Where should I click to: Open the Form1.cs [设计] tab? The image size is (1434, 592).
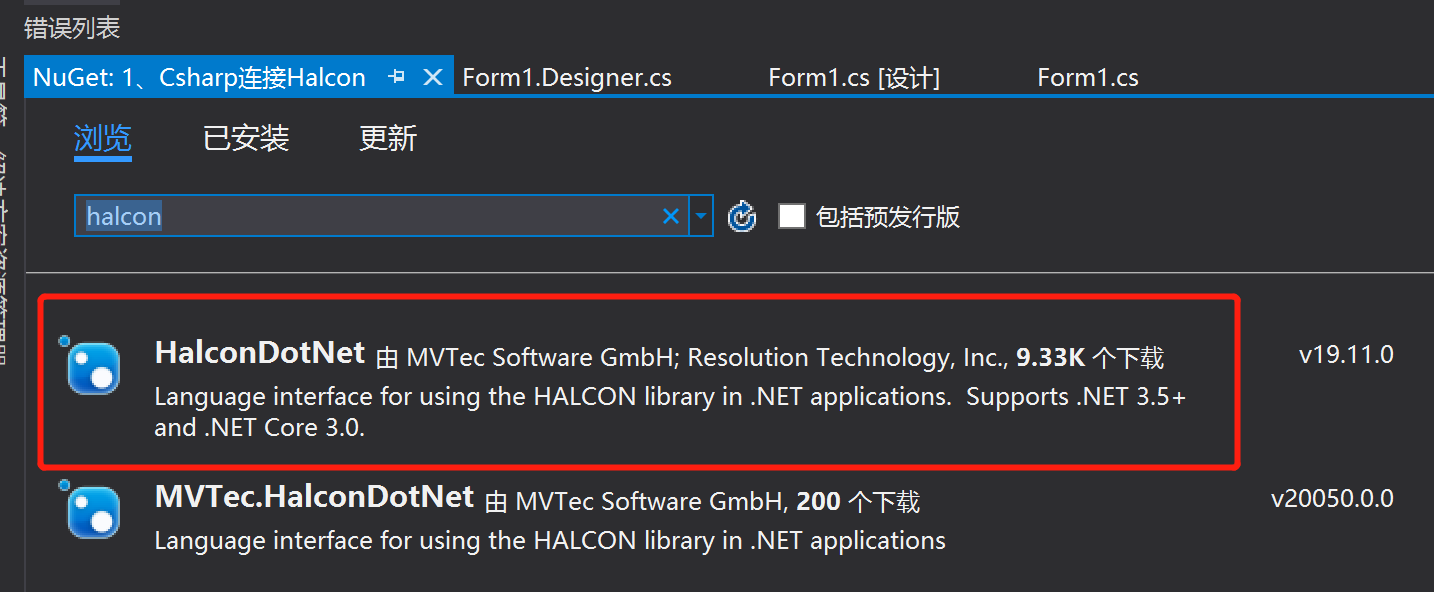853,76
